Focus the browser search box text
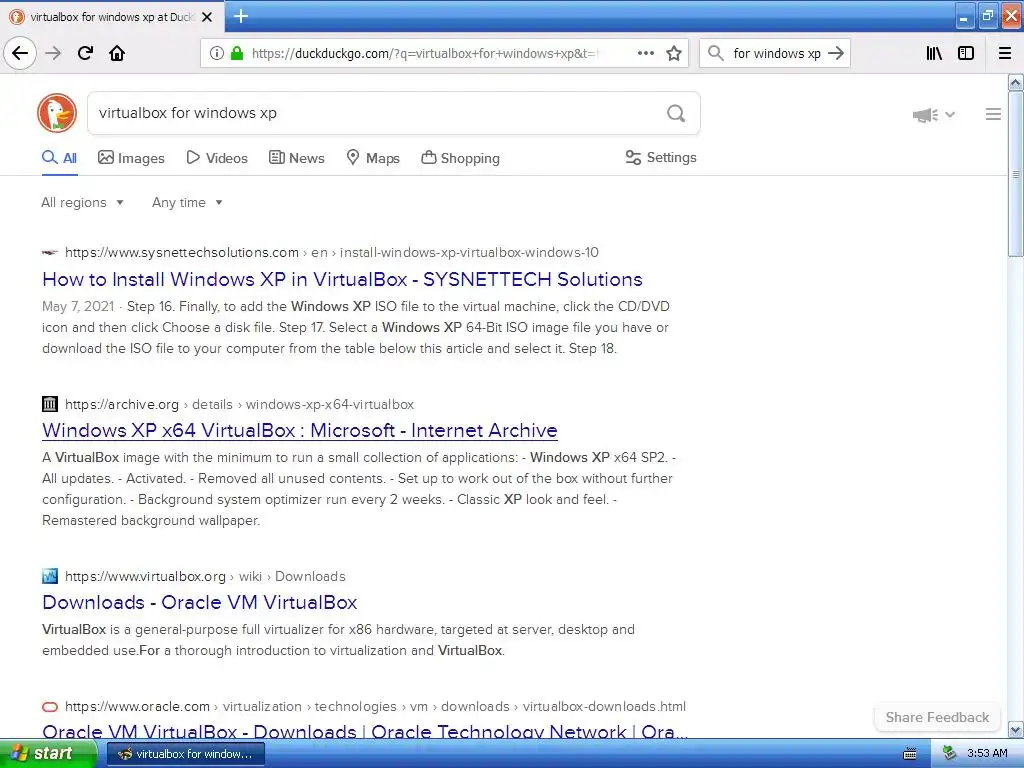1024x768 pixels. tap(776, 53)
